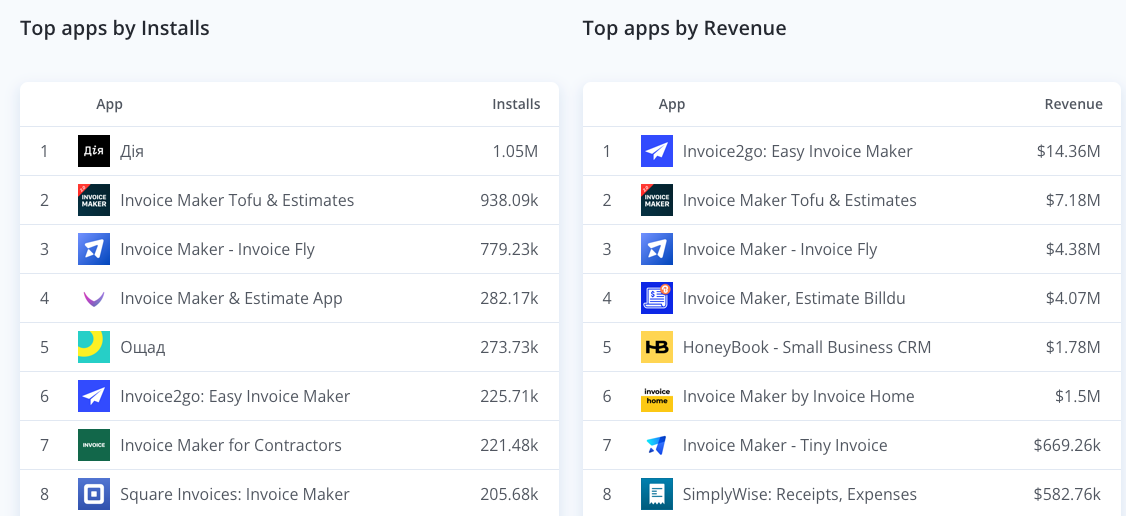Image resolution: width=1126 pixels, height=516 pixels.
Task: Select the Invoice Home yellow icon
Action: 657,396
